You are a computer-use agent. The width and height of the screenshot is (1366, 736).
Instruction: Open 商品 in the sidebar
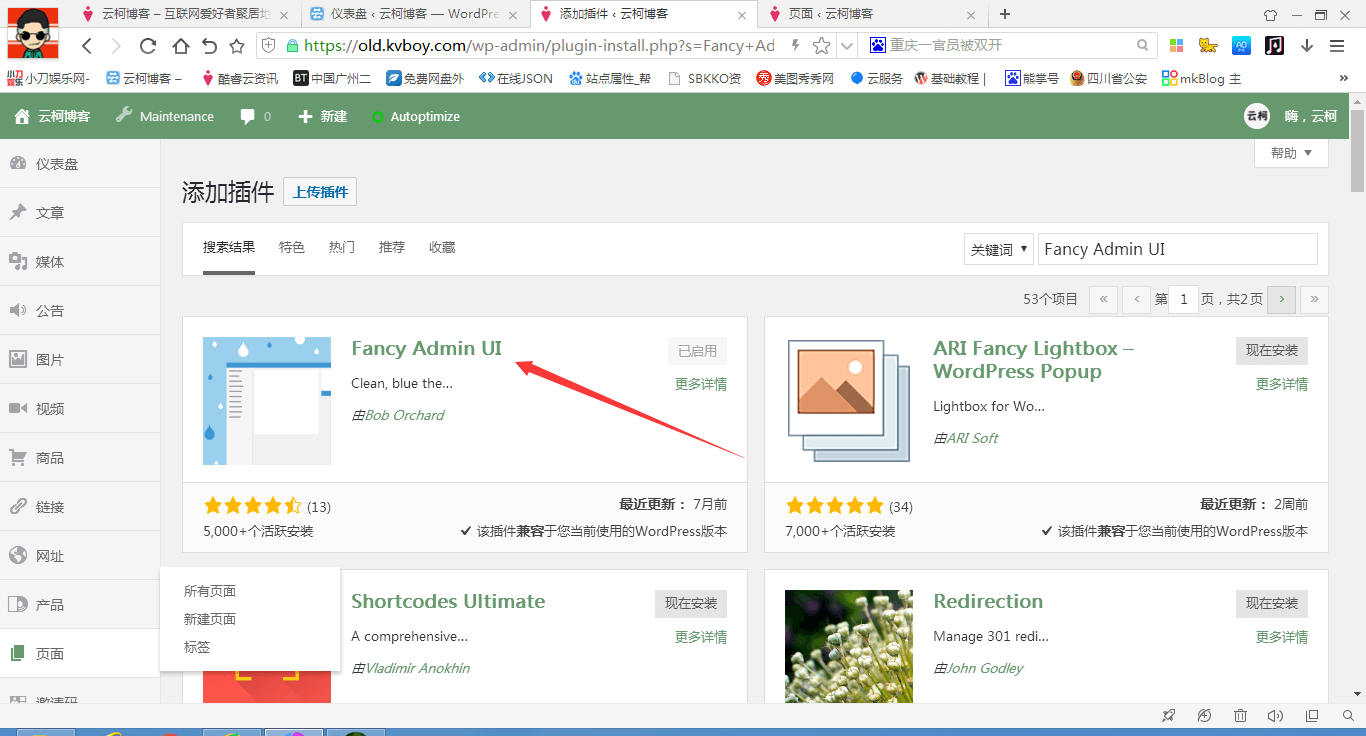pyautogui.click(x=80, y=458)
